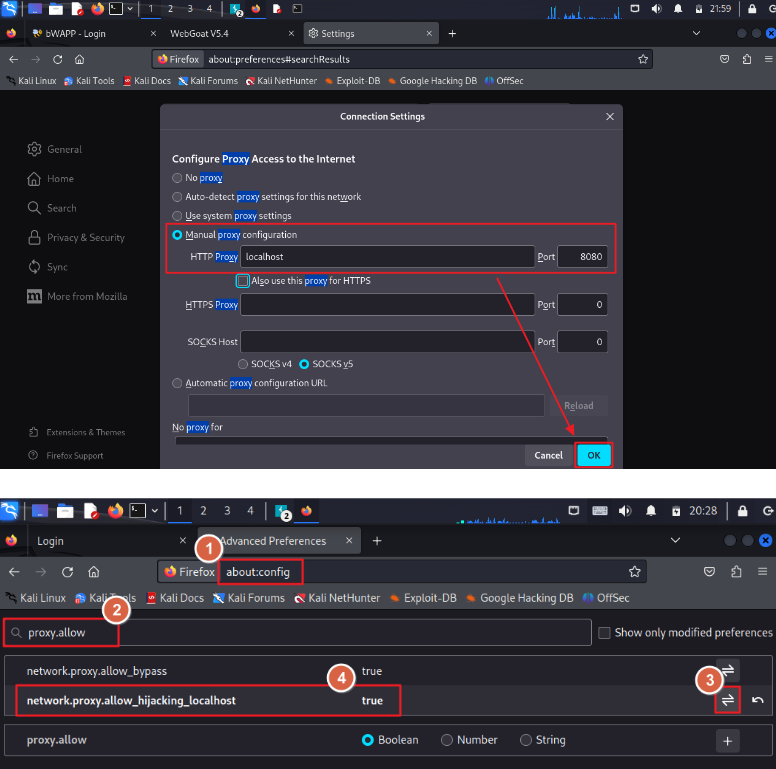
Task: Open Pocket icon in upper Firefox toolbar
Action: coord(724,59)
